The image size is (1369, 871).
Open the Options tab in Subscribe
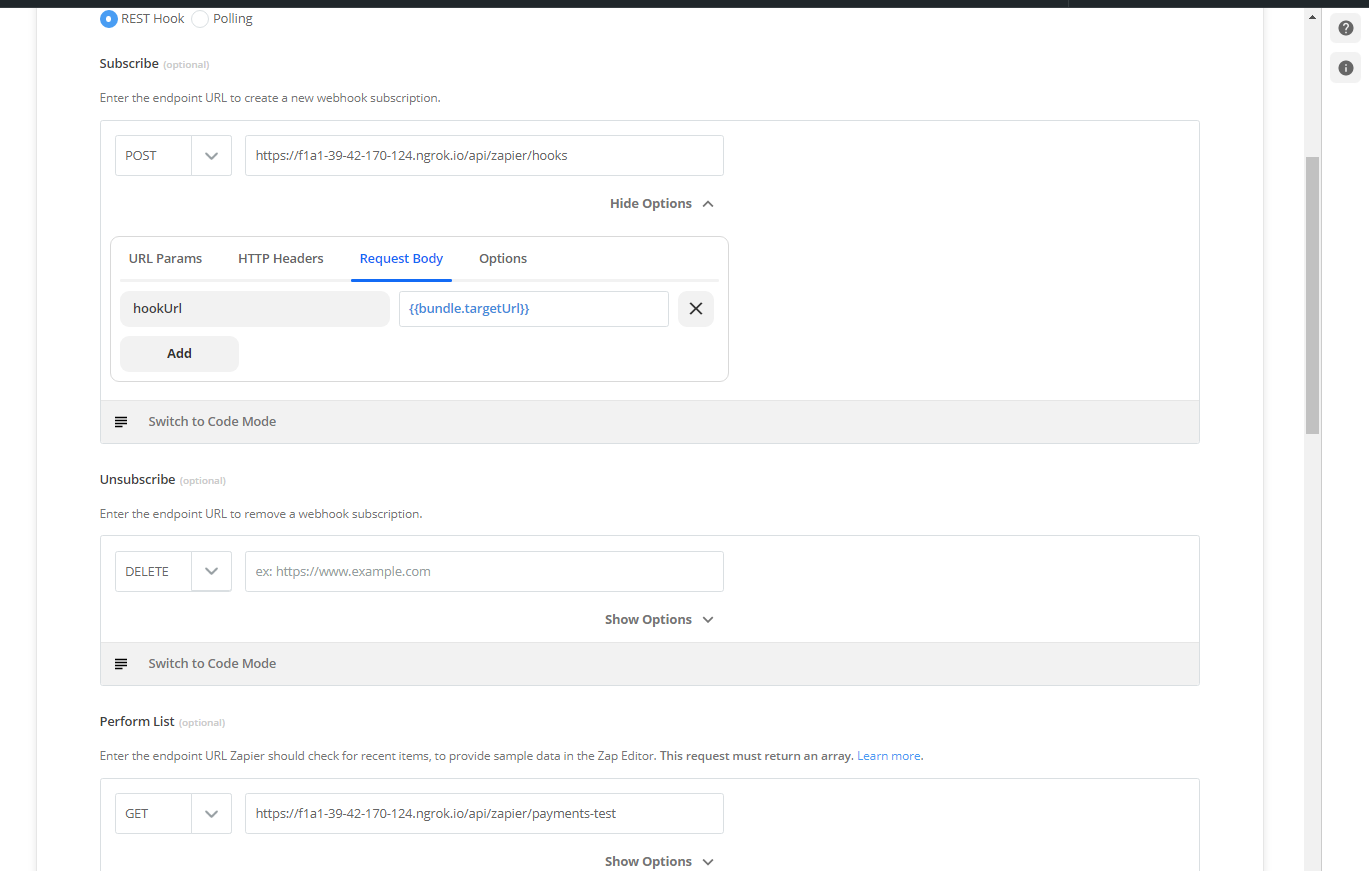(x=503, y=258)
